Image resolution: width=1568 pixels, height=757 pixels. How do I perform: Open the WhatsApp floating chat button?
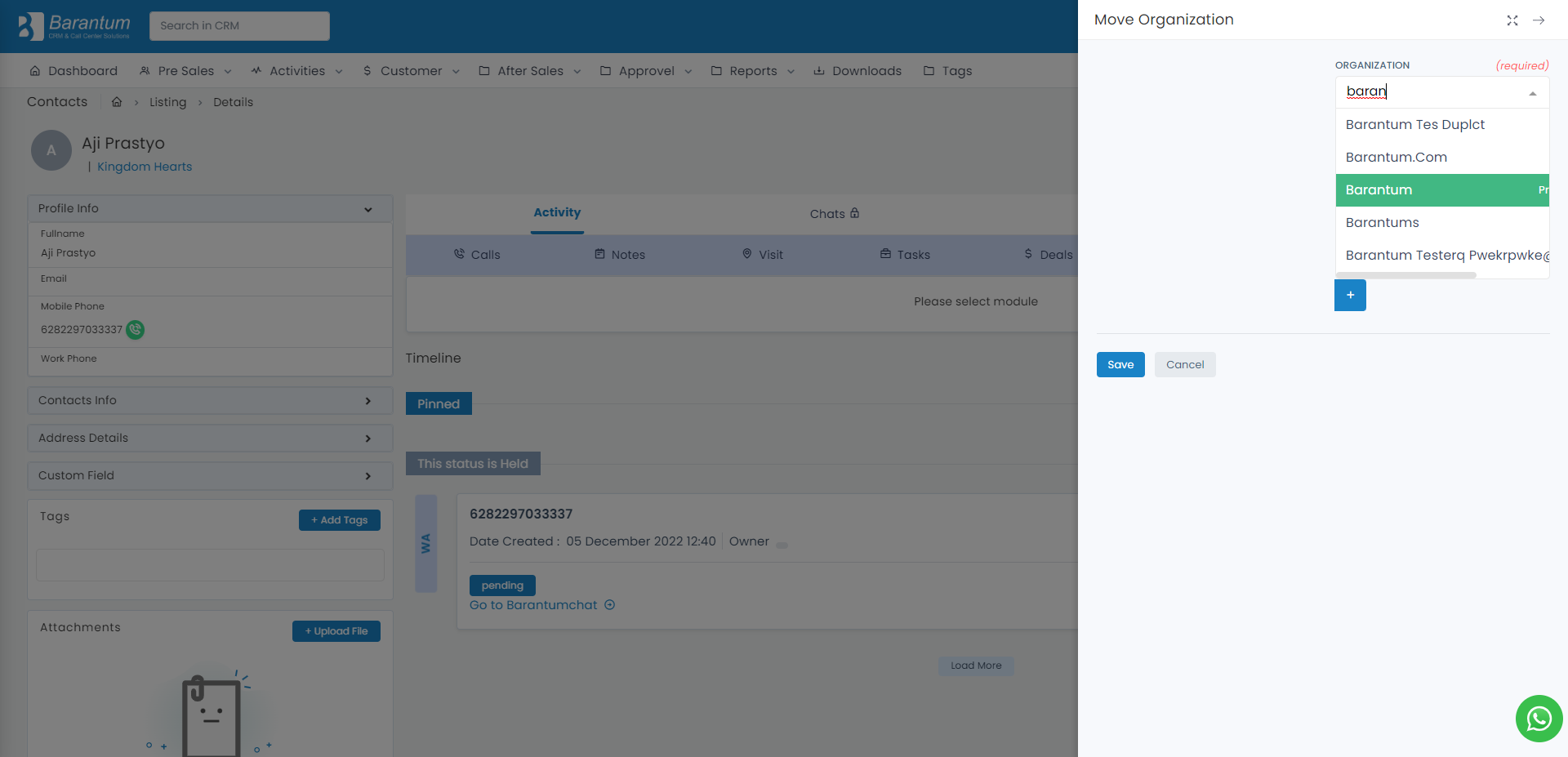[x=1539, y=719]
